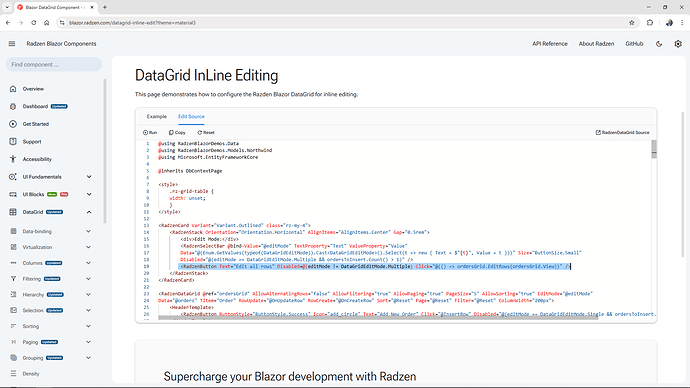The image size is (690, 388).
Task: Click the Accessibility figure icon
Action: 13,159
